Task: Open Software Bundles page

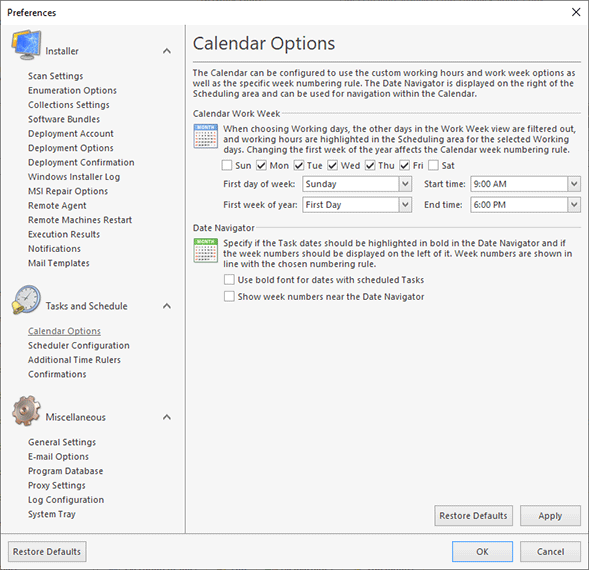Action: 64,119
